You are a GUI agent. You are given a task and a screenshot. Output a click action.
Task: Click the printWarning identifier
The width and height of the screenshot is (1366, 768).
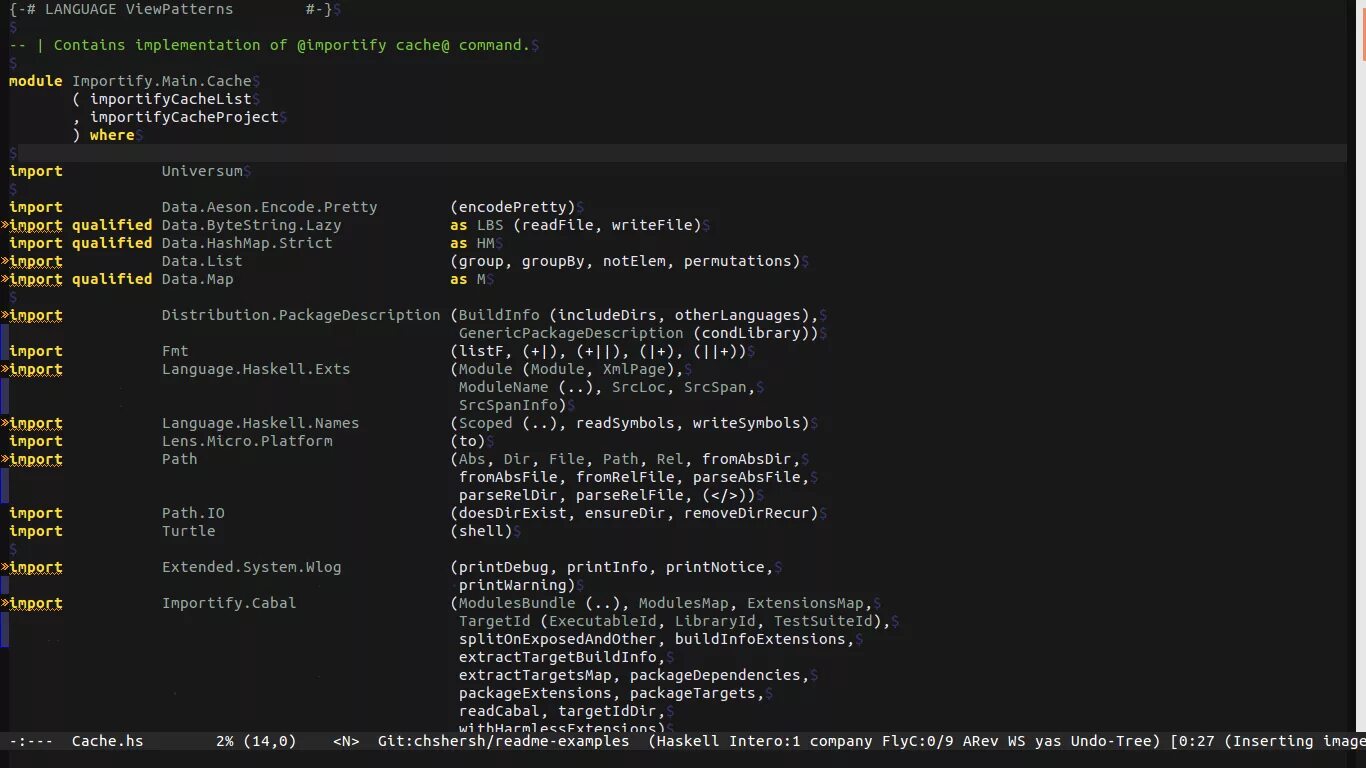click(513, 585)
